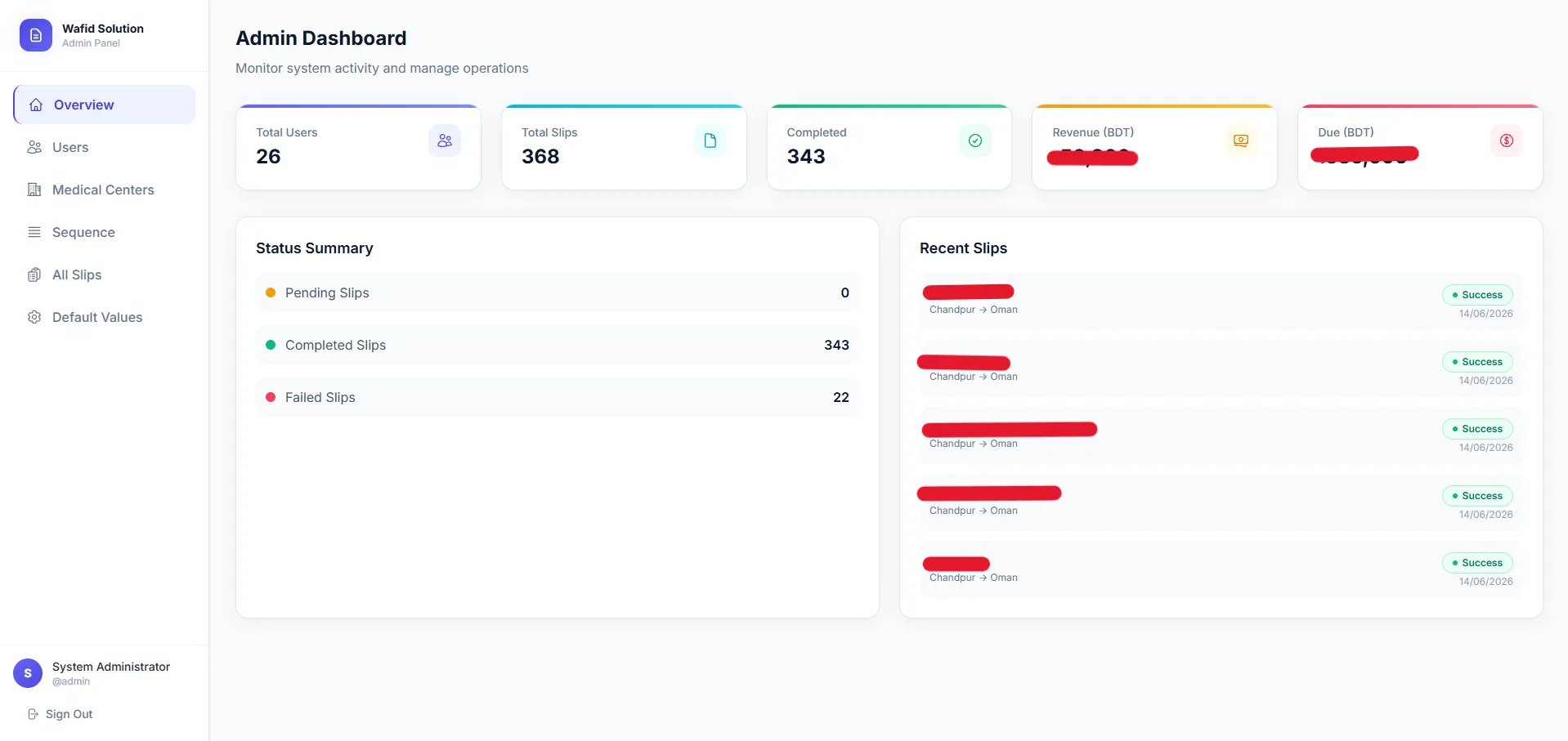Select the Pending Slips row
The width and height of the screenshot is (1568, 741).
pos(558,292)
